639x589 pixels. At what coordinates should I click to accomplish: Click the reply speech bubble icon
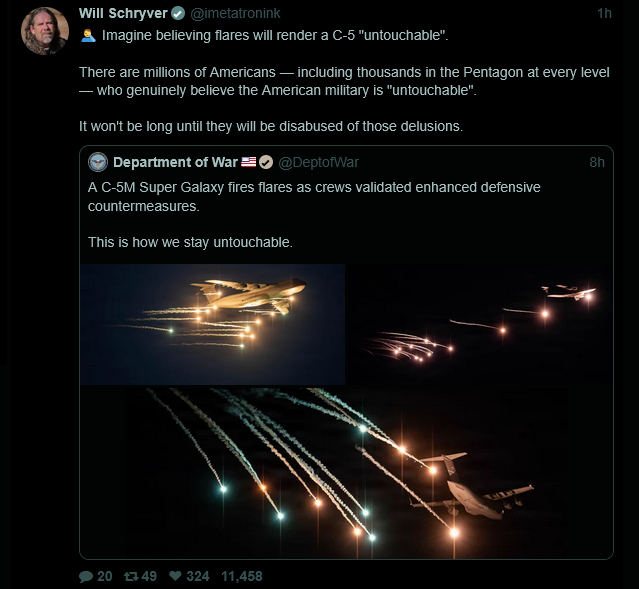pos(86,576)
